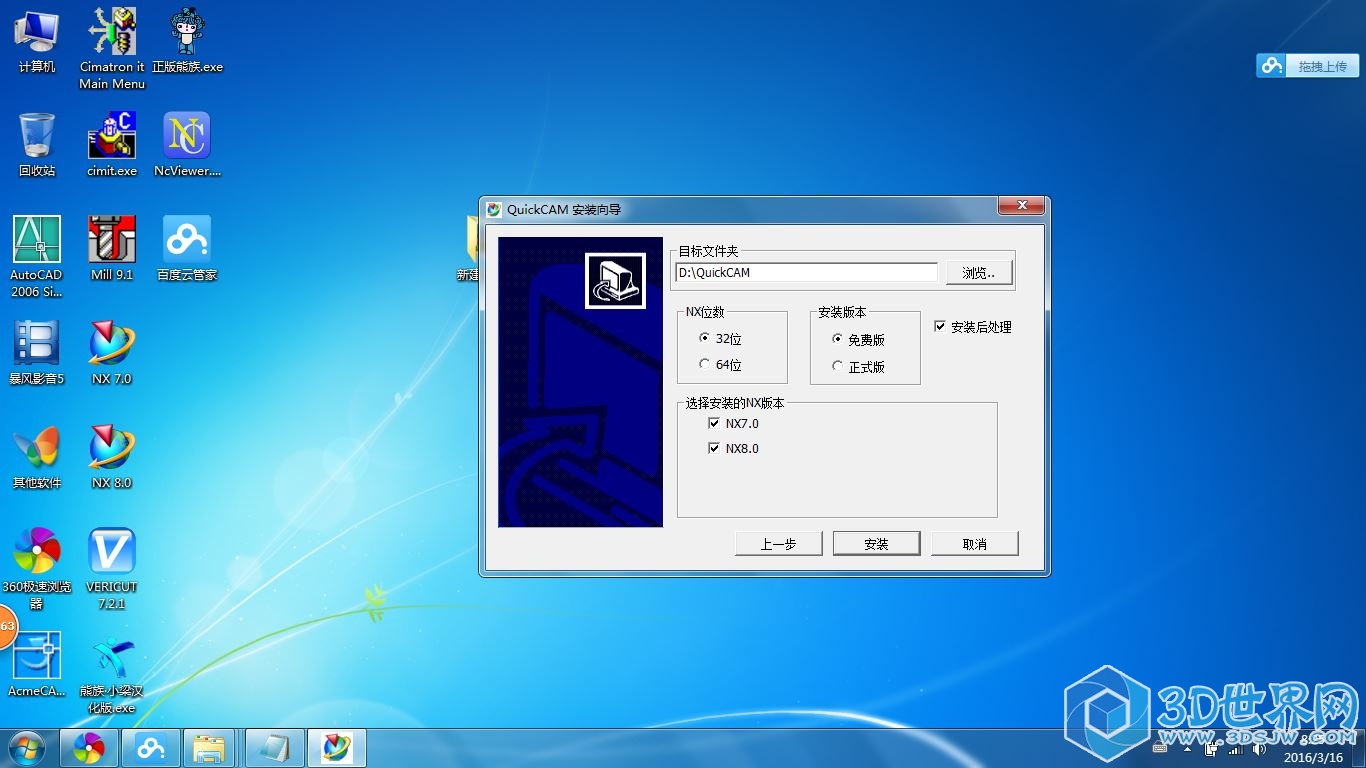
Task: Select the cimit.exe desktop icon
Action: point(112,144)
